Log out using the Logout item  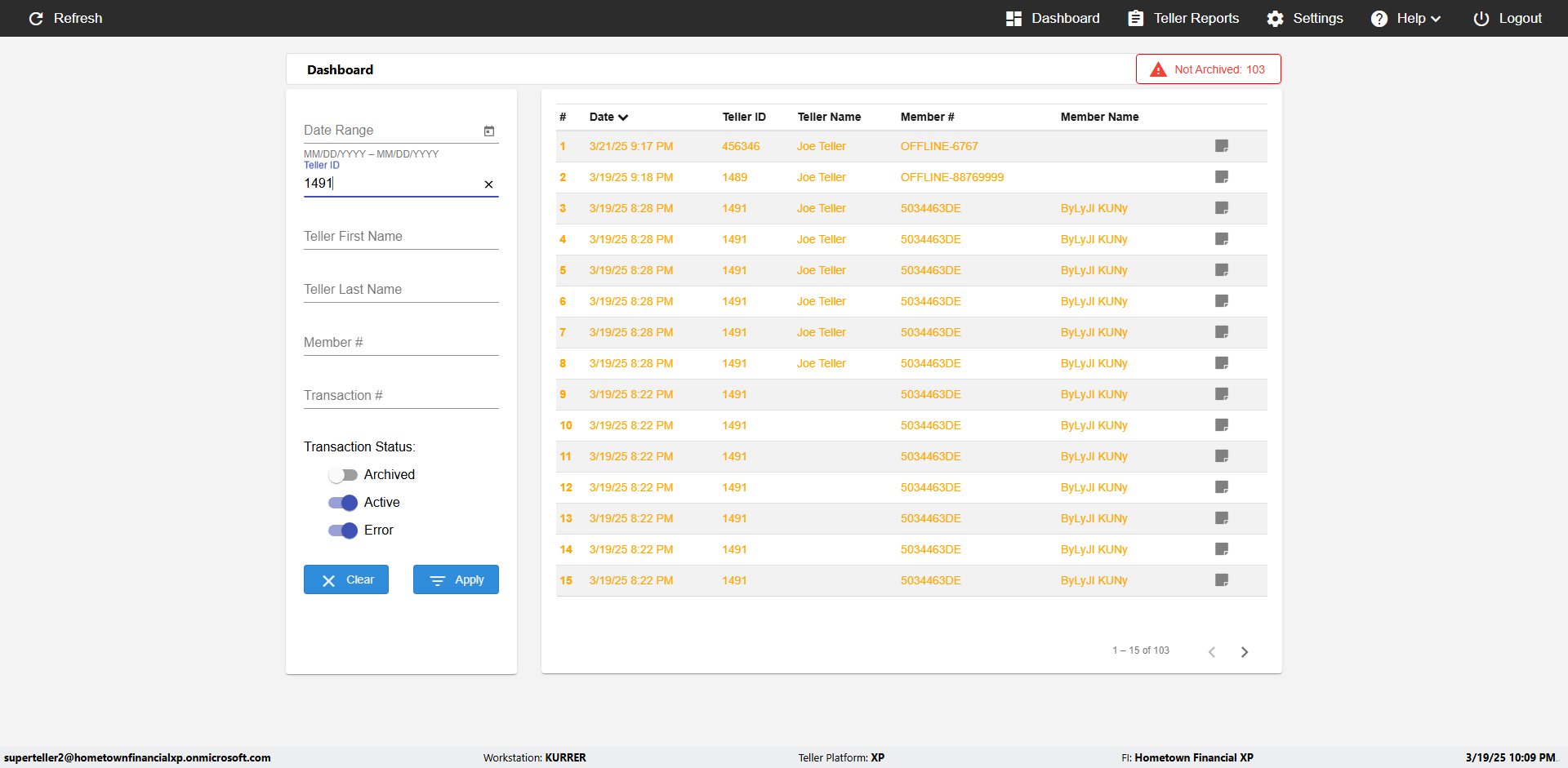pyautogui.click(x=1508, y=18)
